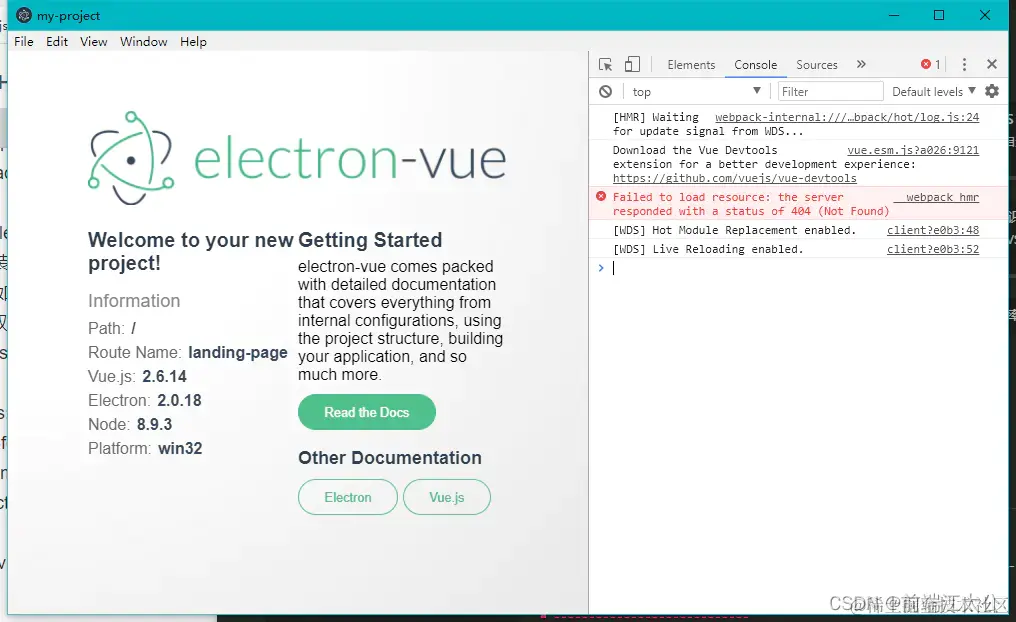Click the 'Welcome to your new project!' heading
Image resolution: width=1016 pixels, height=622 pixels.
(x=190, y=251)
